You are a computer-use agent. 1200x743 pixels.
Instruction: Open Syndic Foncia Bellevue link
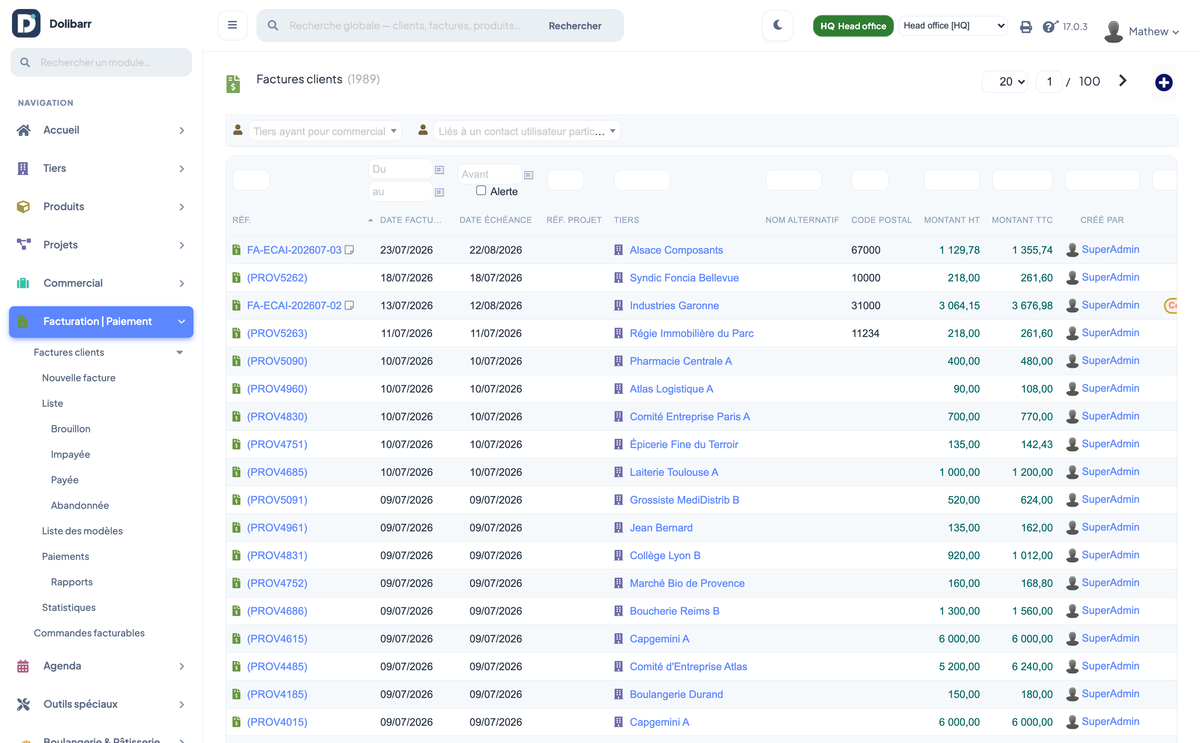[x=684, y=278]
